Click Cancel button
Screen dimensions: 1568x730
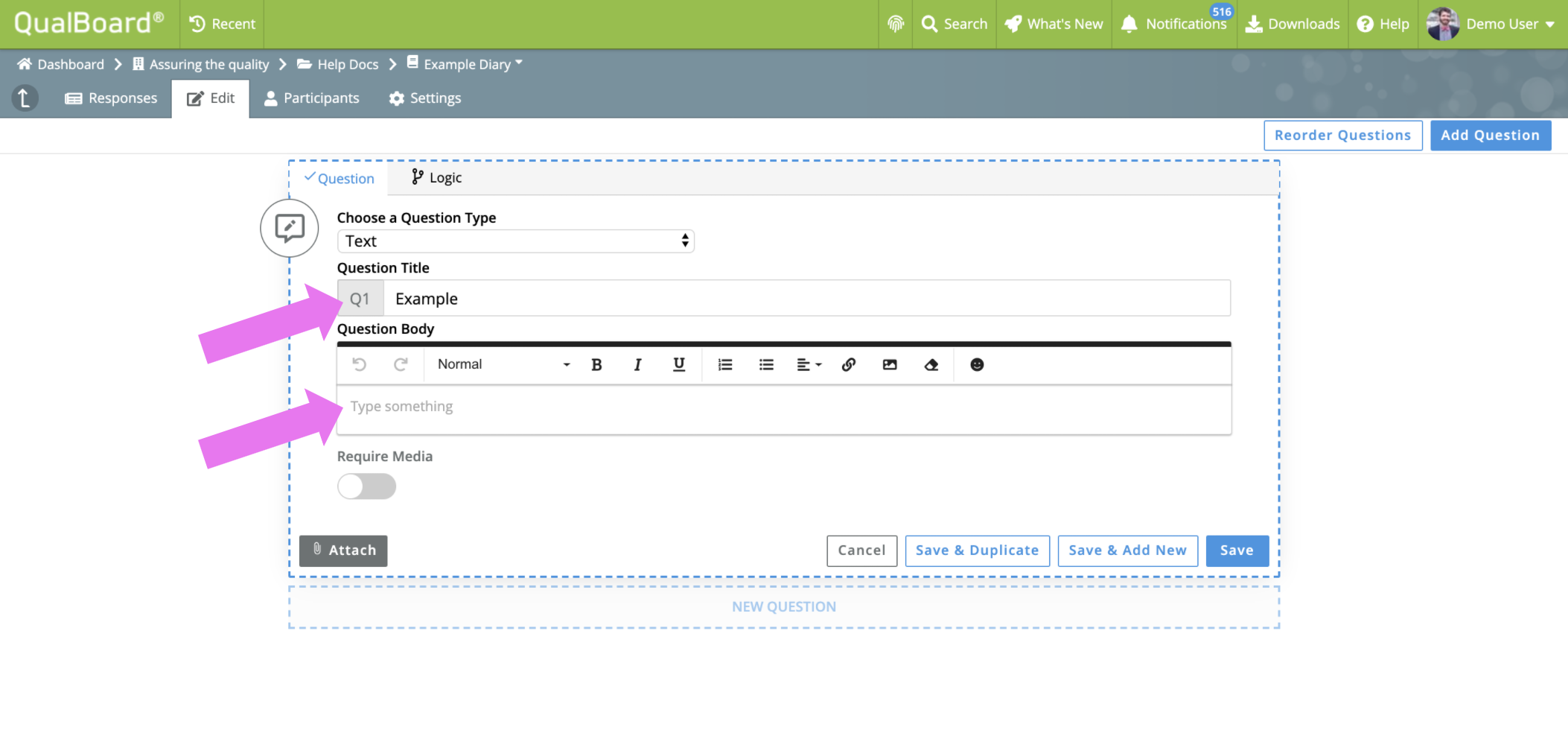[x=861, y=550]
